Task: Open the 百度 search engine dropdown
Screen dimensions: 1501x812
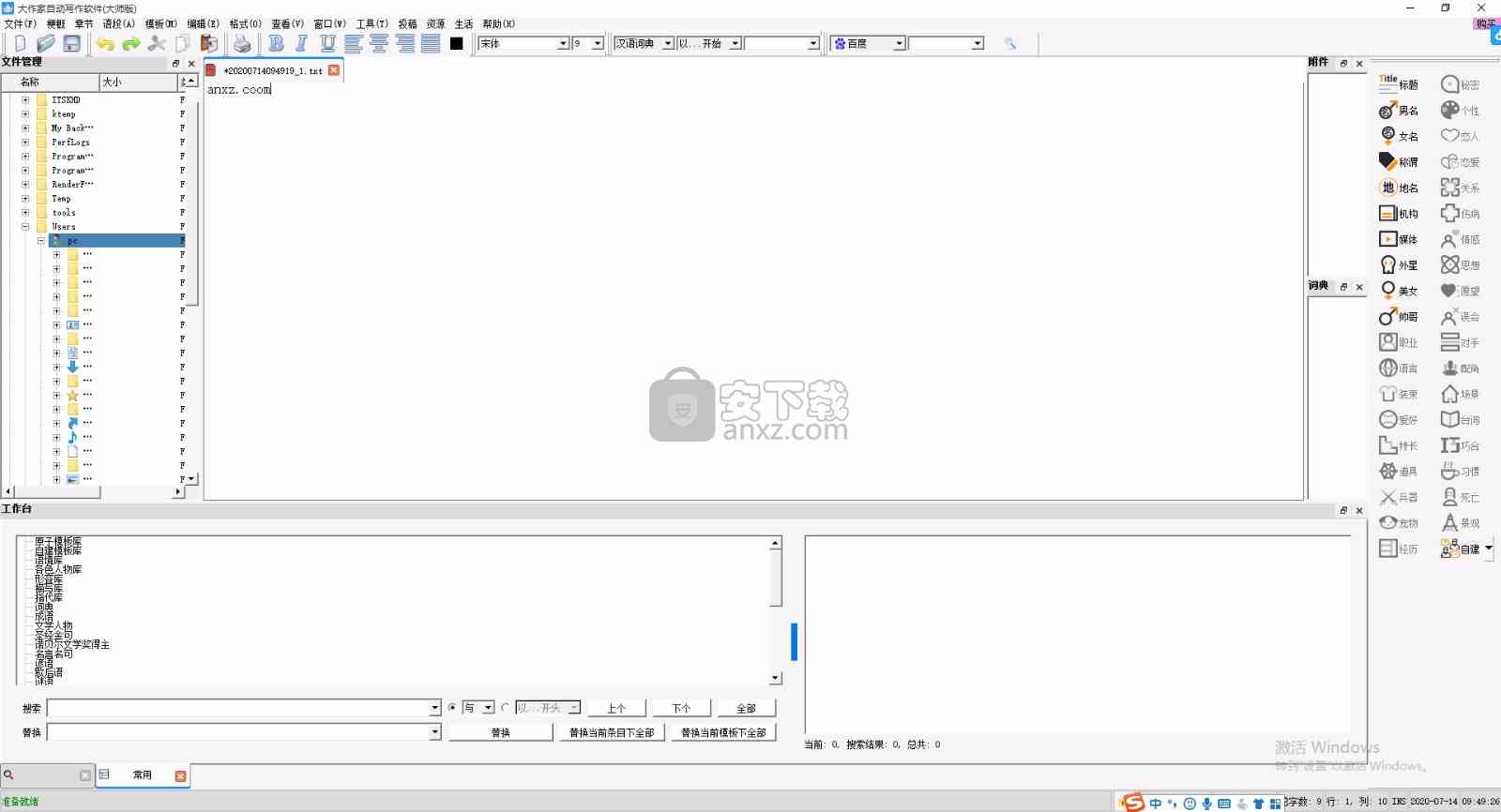Action: [899, 43]
